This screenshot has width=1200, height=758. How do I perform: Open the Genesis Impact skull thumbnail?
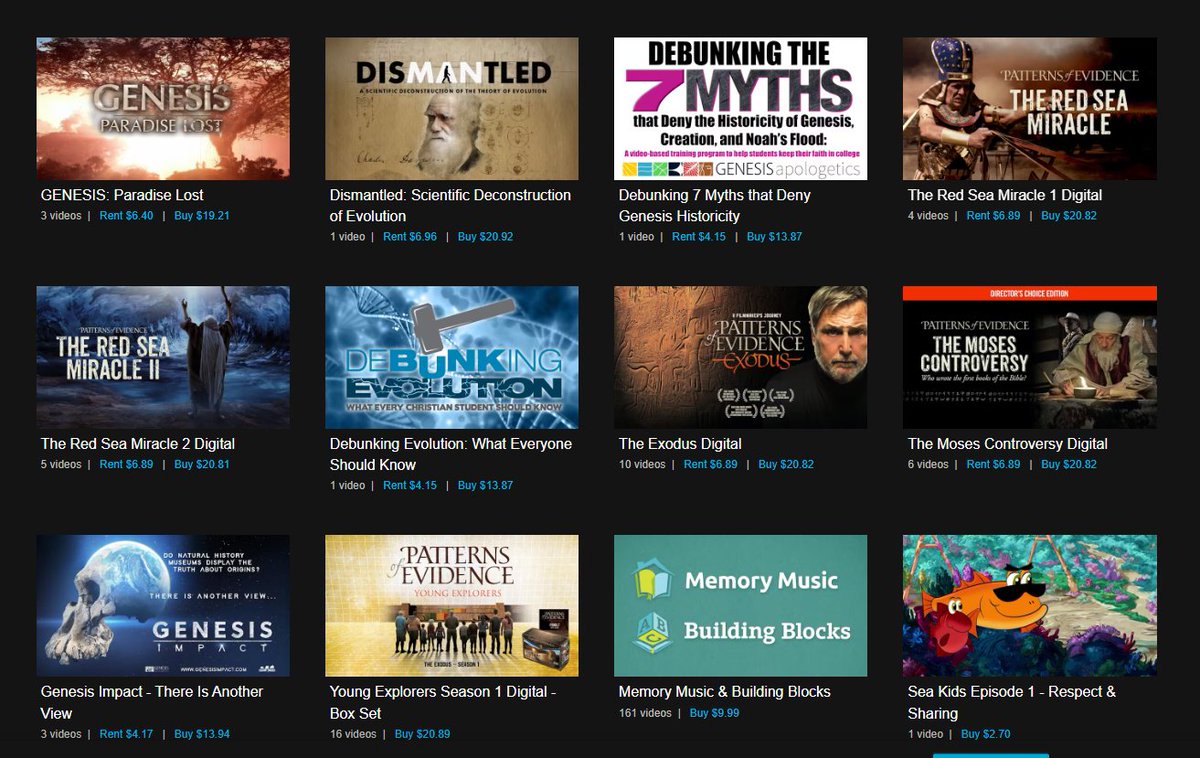(x=163, y=606)
